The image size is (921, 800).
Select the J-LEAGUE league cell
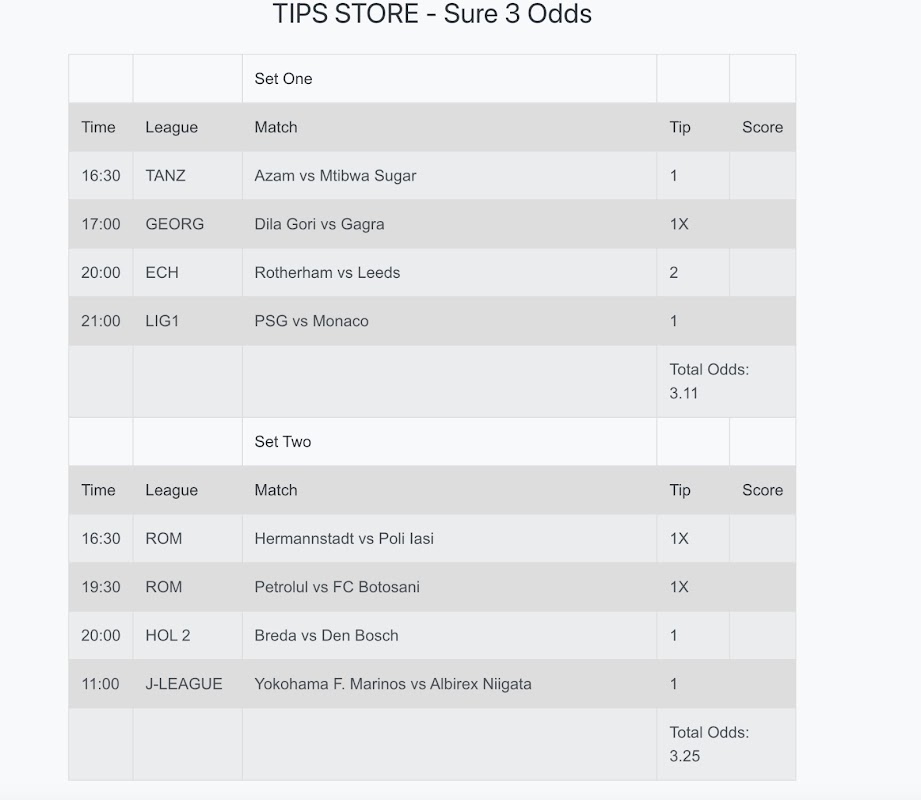pyautogui.click(x=184, y=684)
